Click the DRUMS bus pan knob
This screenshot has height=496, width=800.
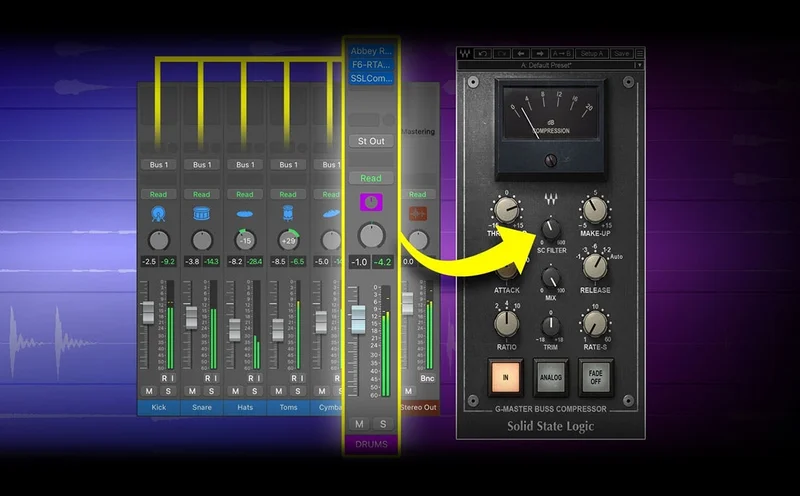pos(371,236)
